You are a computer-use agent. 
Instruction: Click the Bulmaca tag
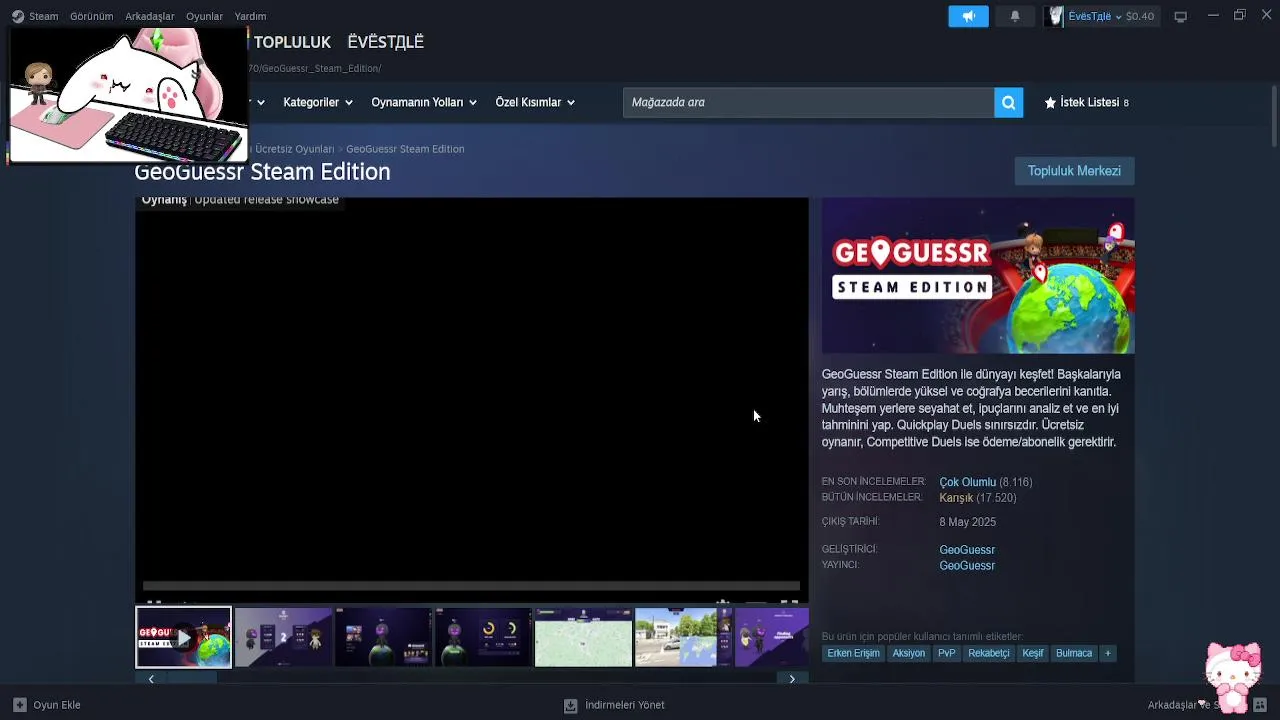(x=1074, y=653)
